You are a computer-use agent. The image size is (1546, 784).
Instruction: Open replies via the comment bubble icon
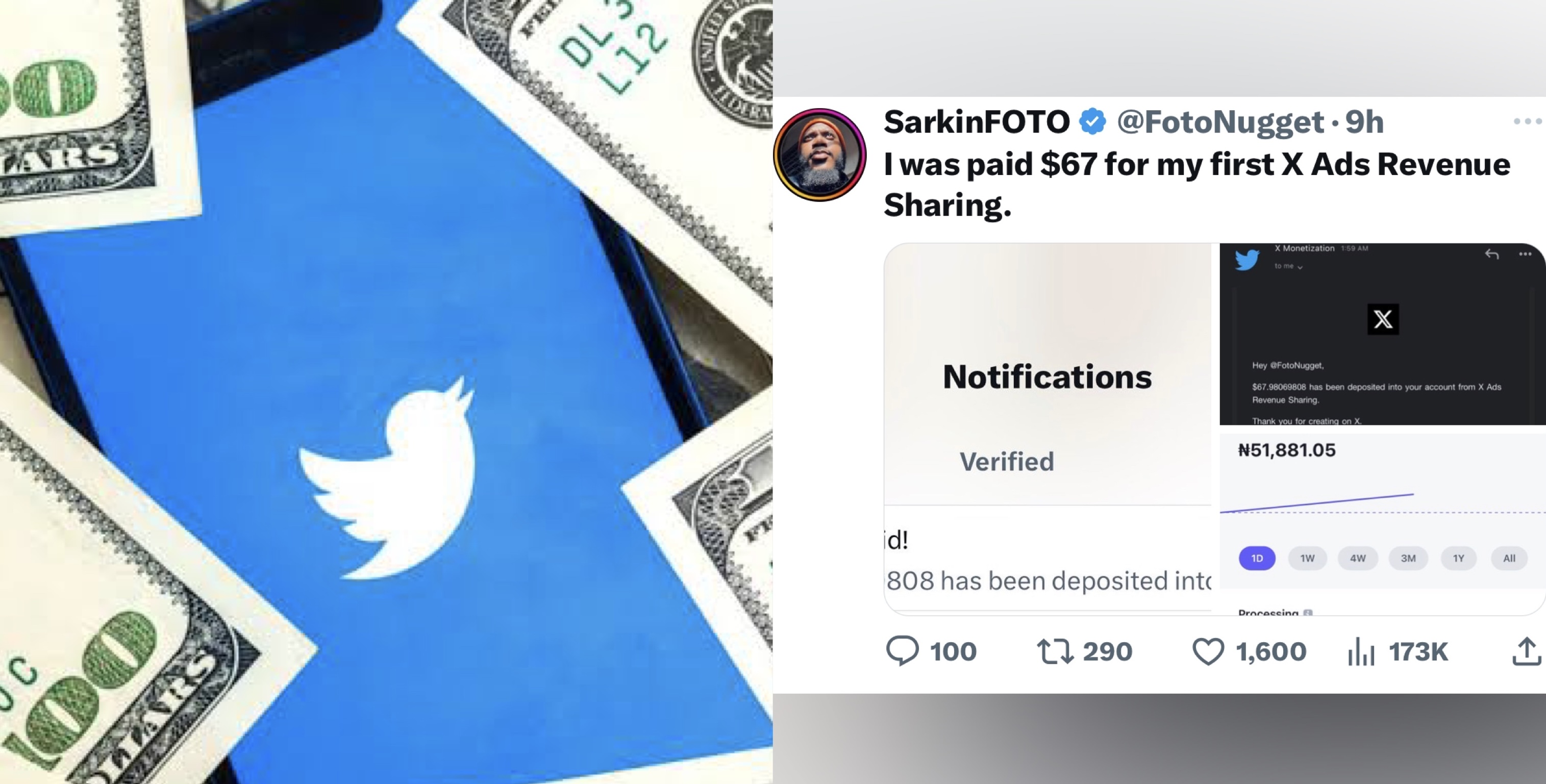point(902,651)
